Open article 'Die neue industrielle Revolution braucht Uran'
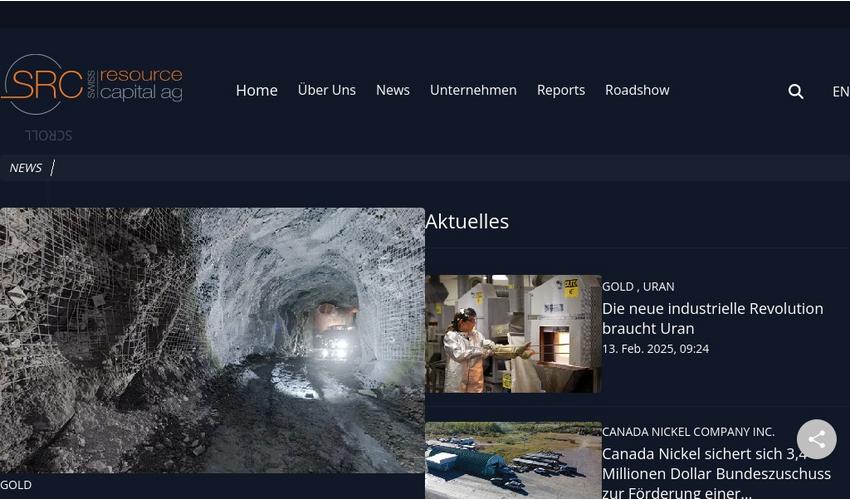 (712, 318)
